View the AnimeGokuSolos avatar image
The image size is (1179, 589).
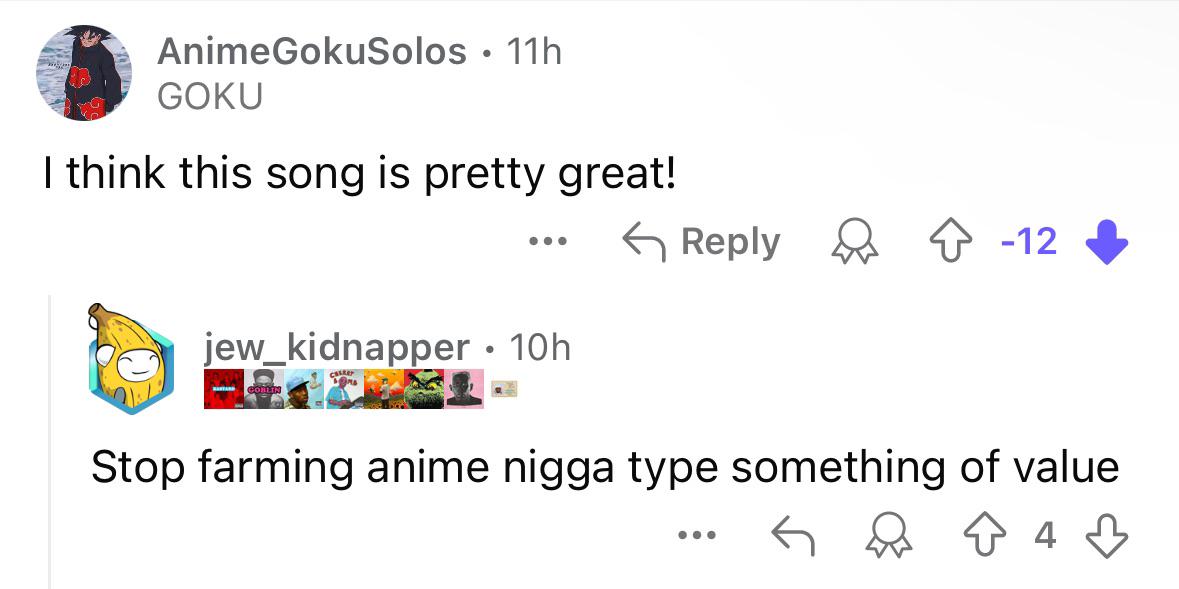(x=84, y=74)
